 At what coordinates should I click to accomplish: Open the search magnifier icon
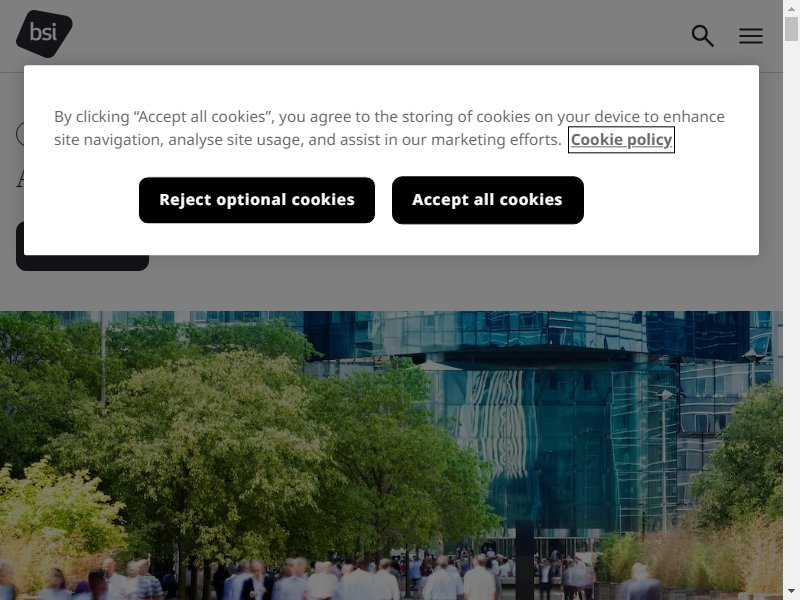tap(702, 36)
